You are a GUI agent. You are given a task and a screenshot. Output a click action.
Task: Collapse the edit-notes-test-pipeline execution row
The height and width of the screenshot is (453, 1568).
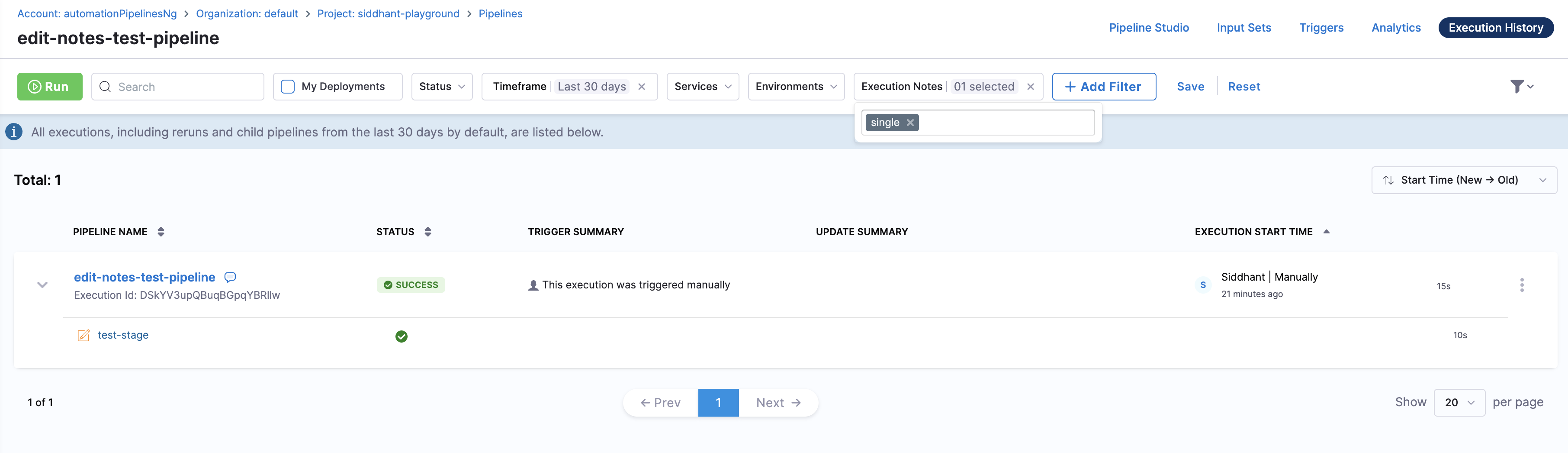[x=42, y=285]
